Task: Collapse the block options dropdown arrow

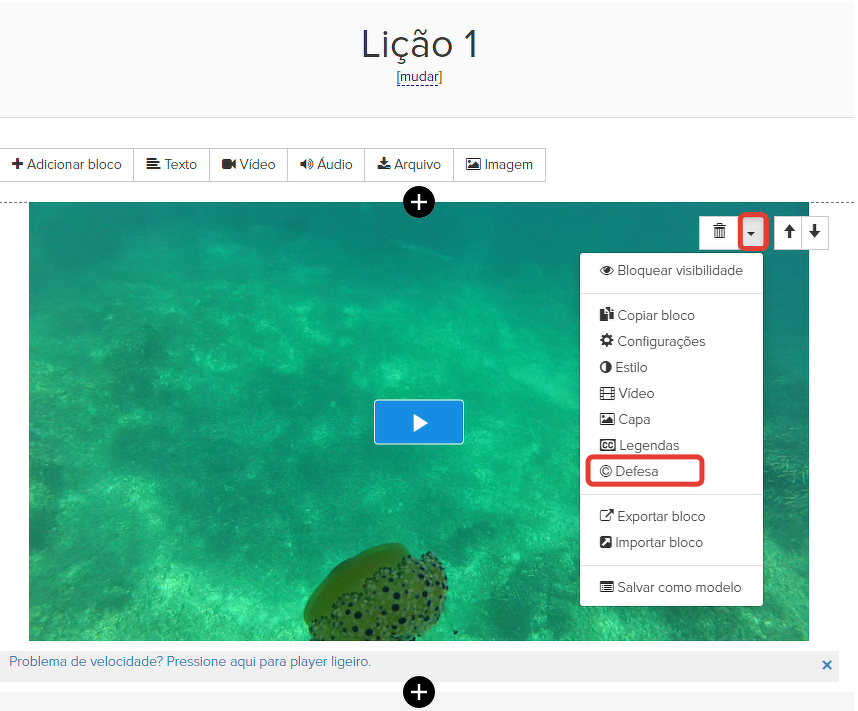Action: pos(753,233)
